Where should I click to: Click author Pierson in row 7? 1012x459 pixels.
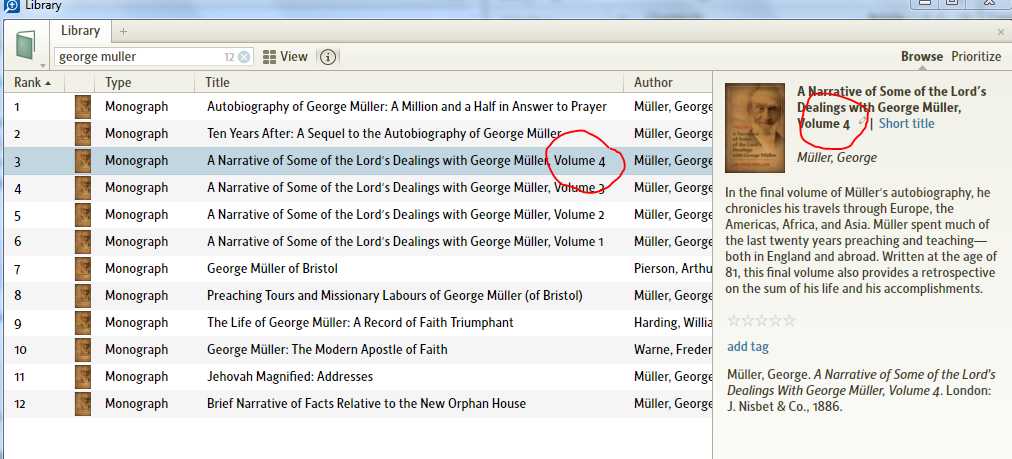(x=673, y=269)
